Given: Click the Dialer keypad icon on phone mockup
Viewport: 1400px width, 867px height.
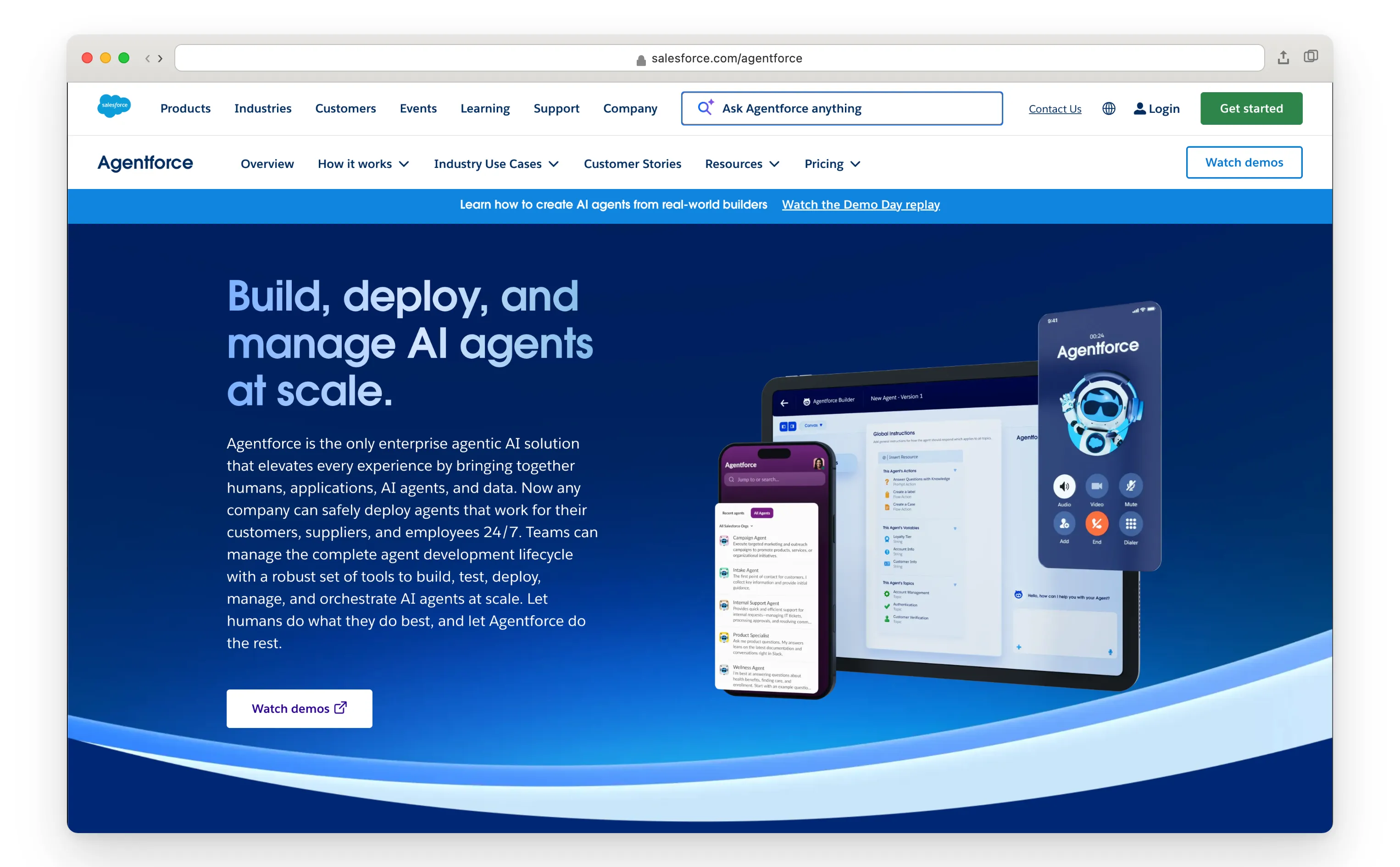Looking at the screenshot, I should pyautogui.click(x=1130, y=523).
